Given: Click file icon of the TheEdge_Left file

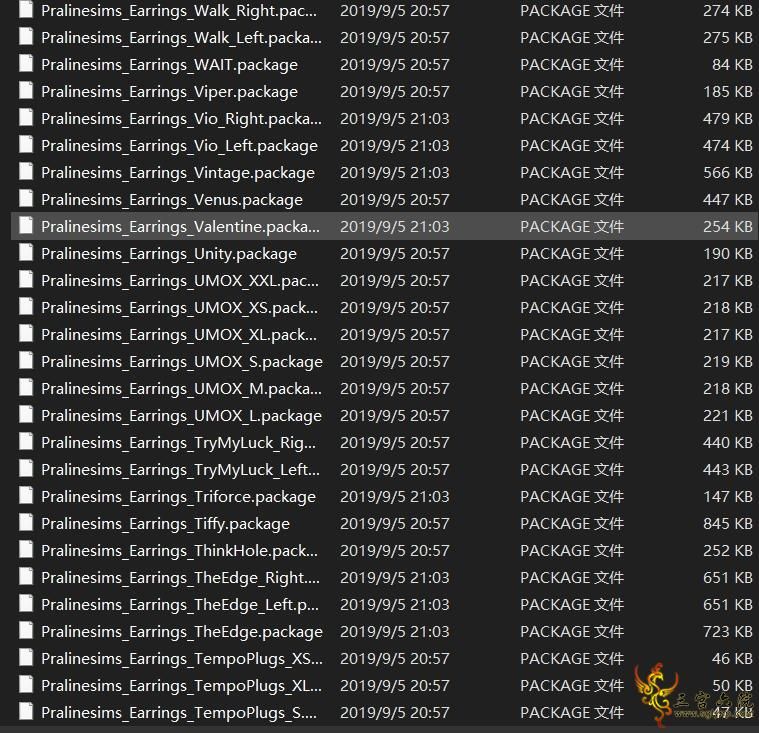Looking at the screenshot, I should (26, 604).
